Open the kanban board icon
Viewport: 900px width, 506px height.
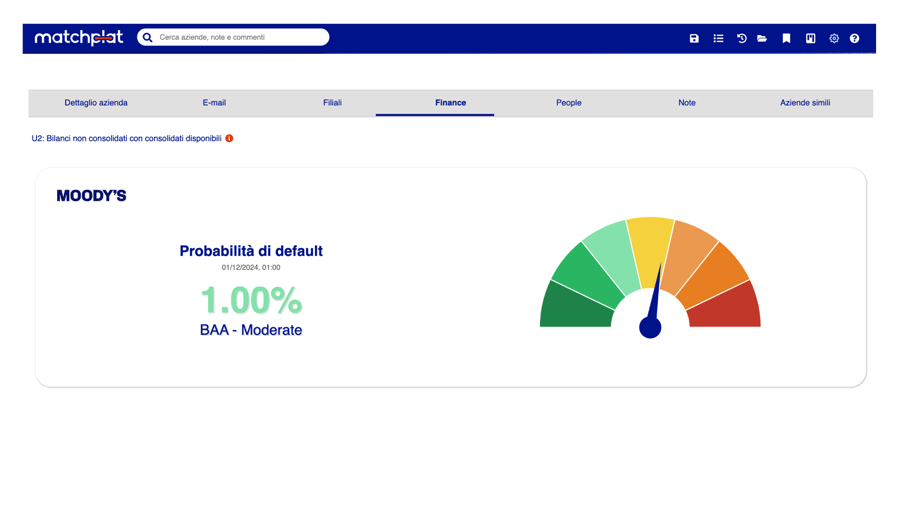[x=810, y=38]
